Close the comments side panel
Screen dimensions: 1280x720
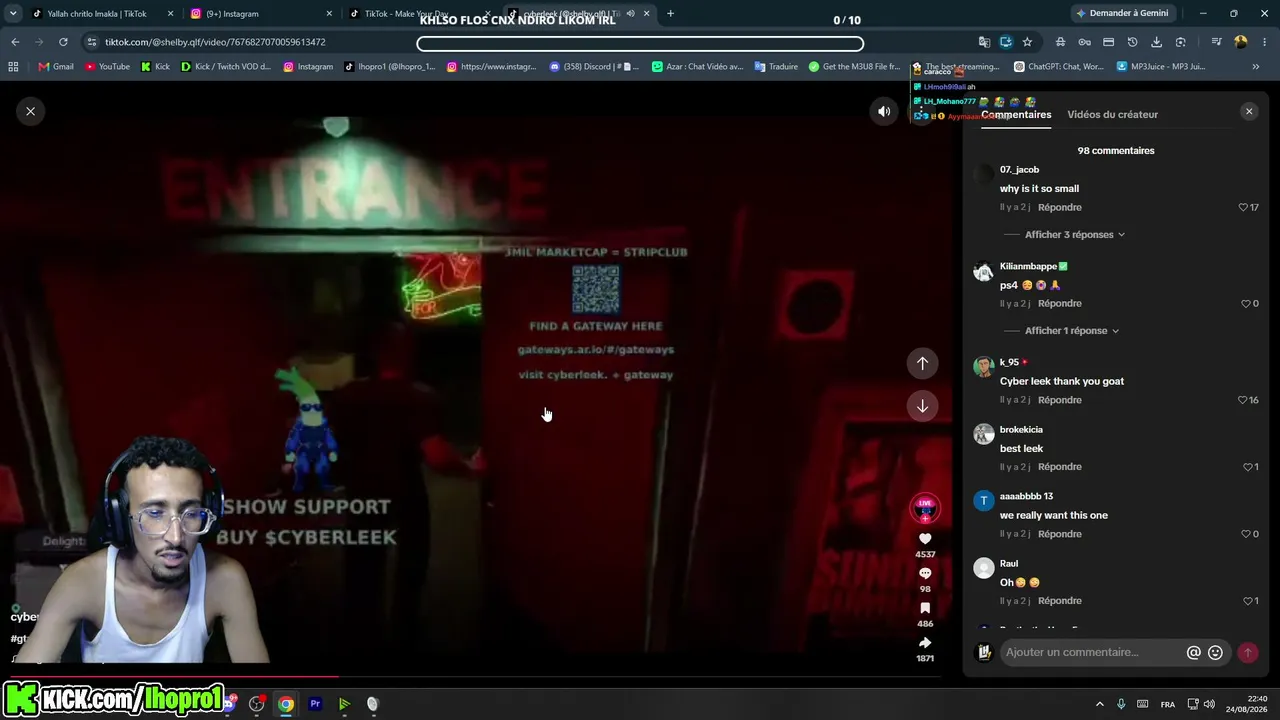pyautogui.click(x=1249, y=112)
